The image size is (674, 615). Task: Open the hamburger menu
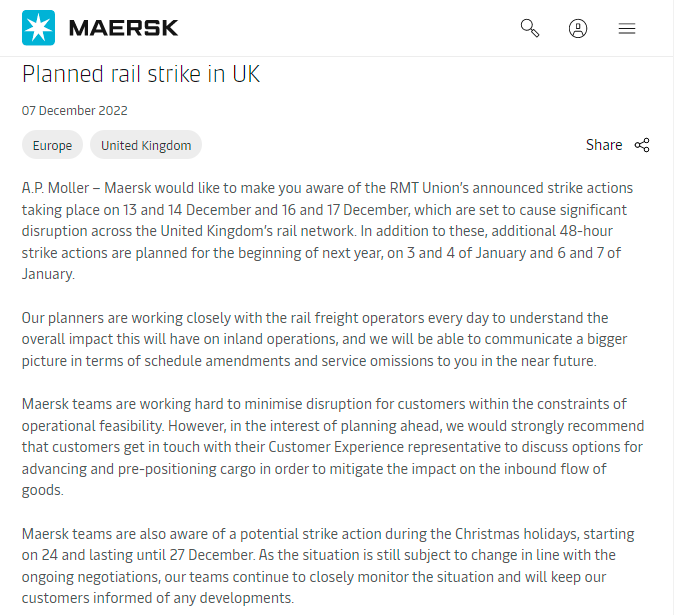point(627,28)
